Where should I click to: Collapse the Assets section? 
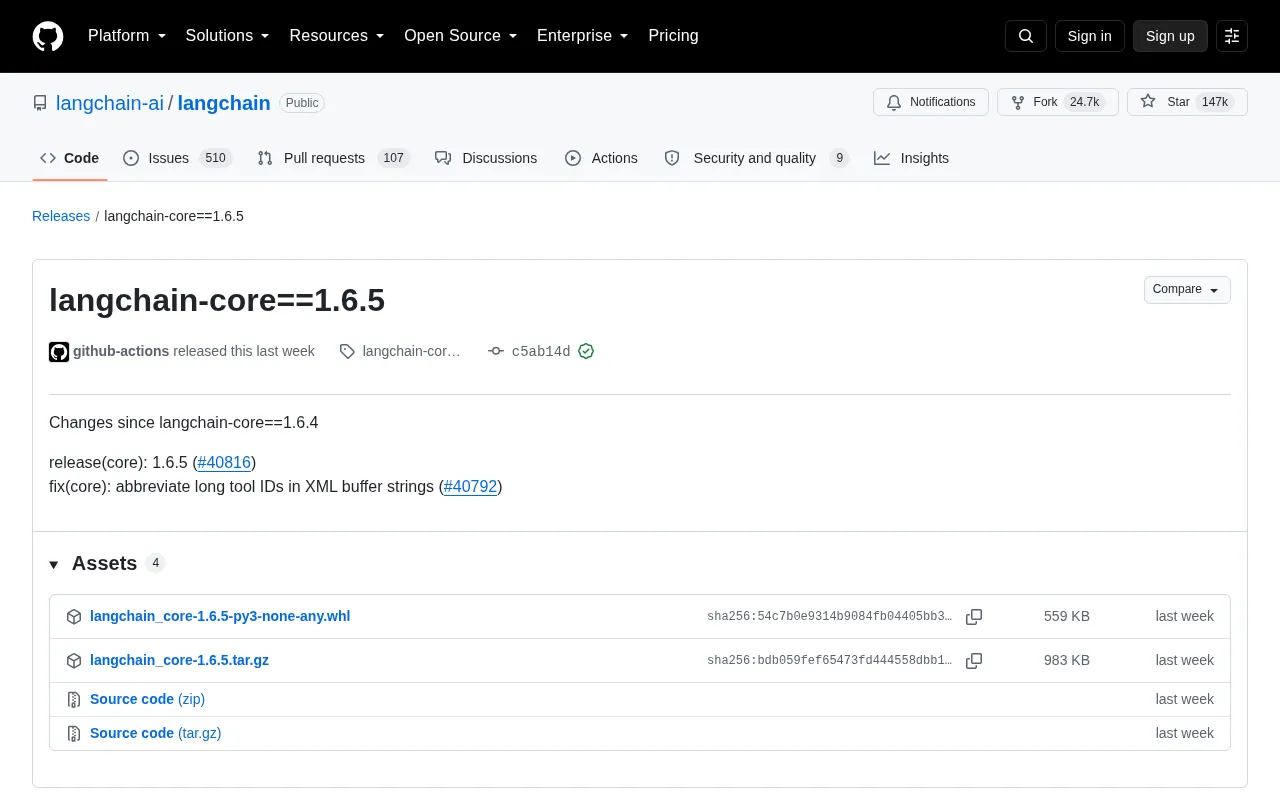click(x=54, y=564)
